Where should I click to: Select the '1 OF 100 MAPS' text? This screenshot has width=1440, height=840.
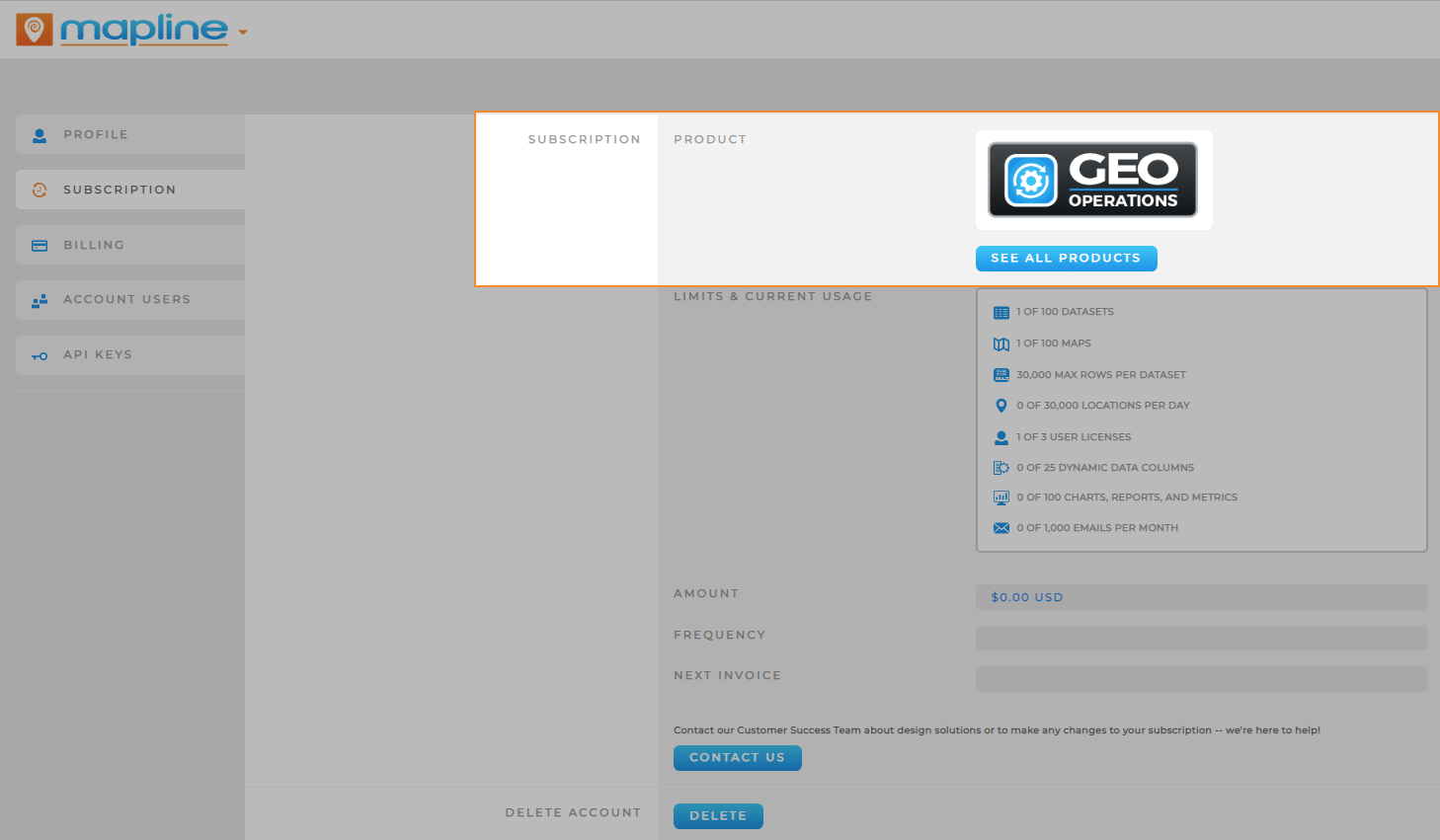click(x=1054, y=344)
